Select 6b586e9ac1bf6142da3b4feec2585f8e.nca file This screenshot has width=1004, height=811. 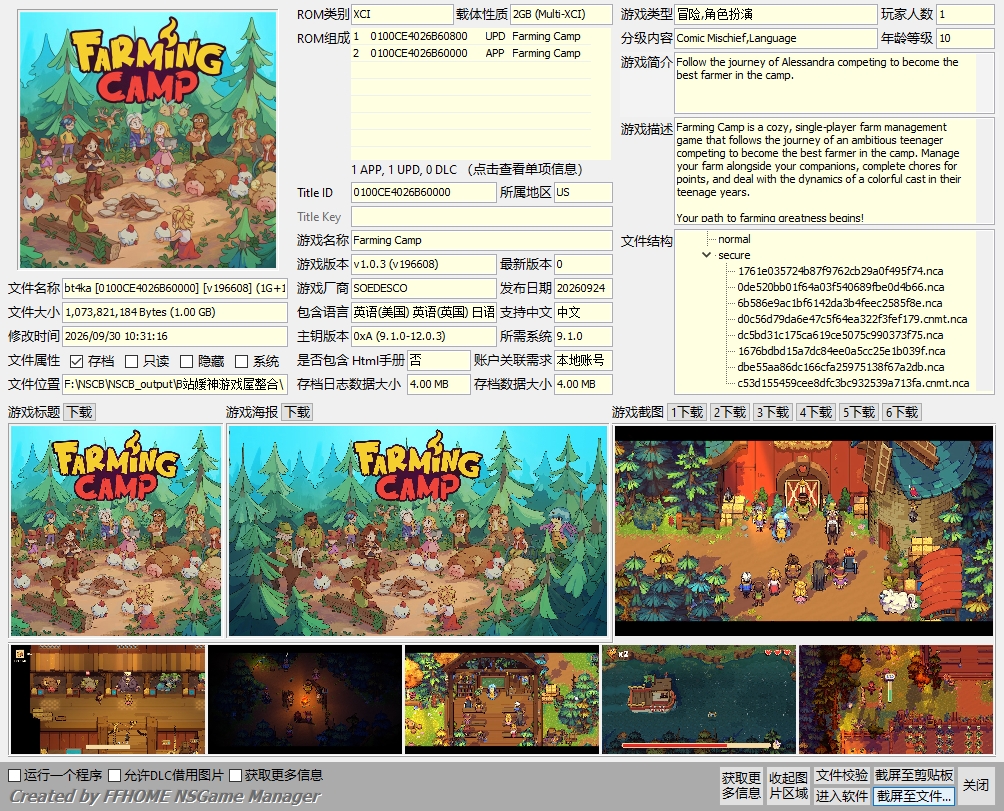coord(839,303)
